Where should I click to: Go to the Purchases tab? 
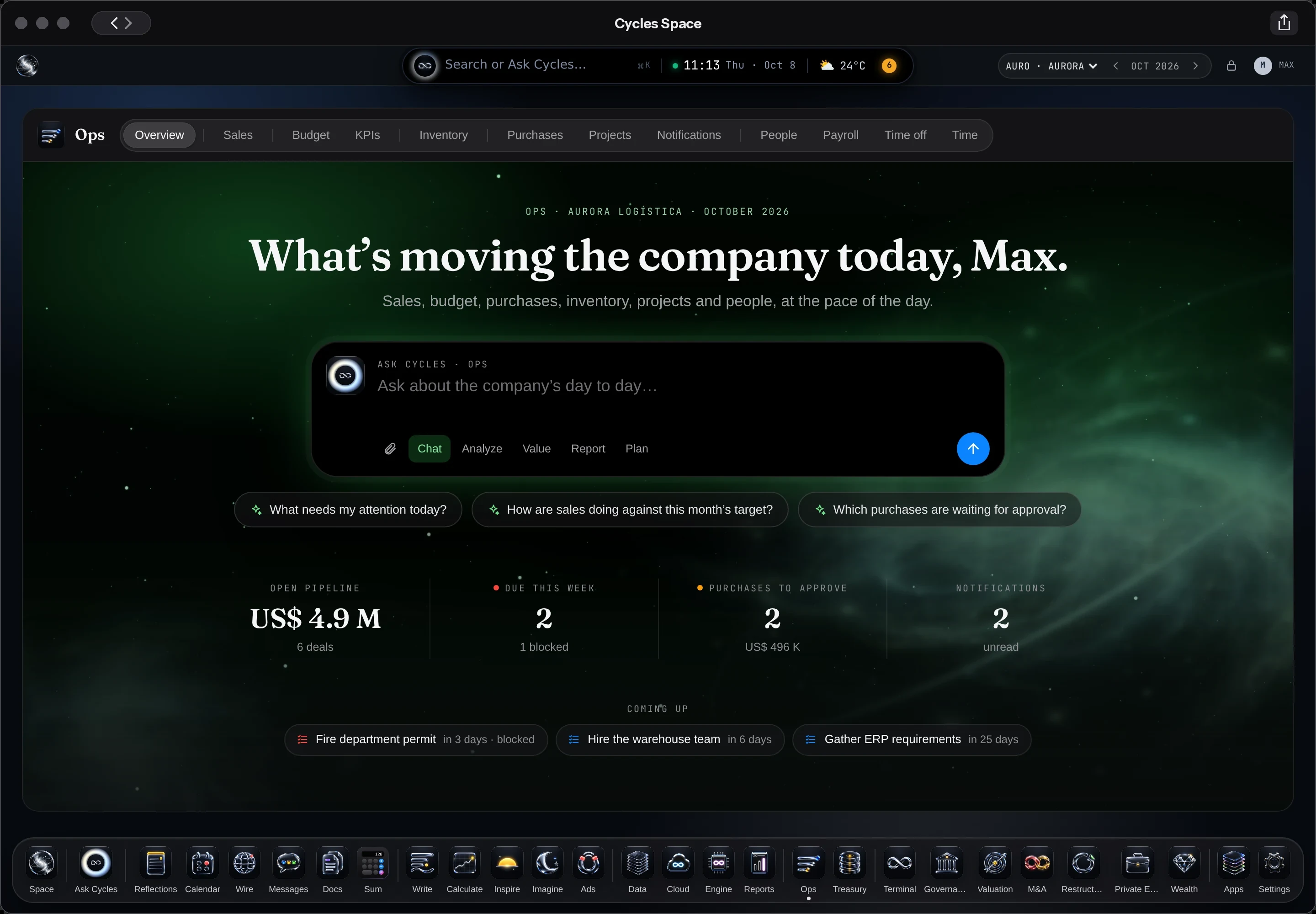[x=535, y=135]
